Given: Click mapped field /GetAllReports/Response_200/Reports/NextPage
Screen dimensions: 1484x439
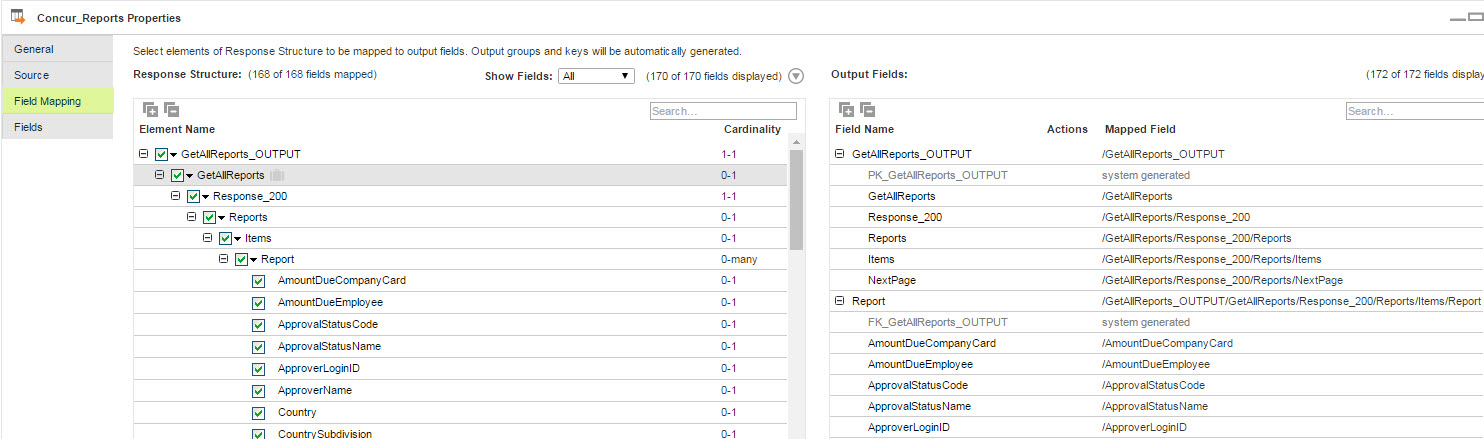Looking at the screenshot, I should pyautogui.click(x=1222, y=280).
